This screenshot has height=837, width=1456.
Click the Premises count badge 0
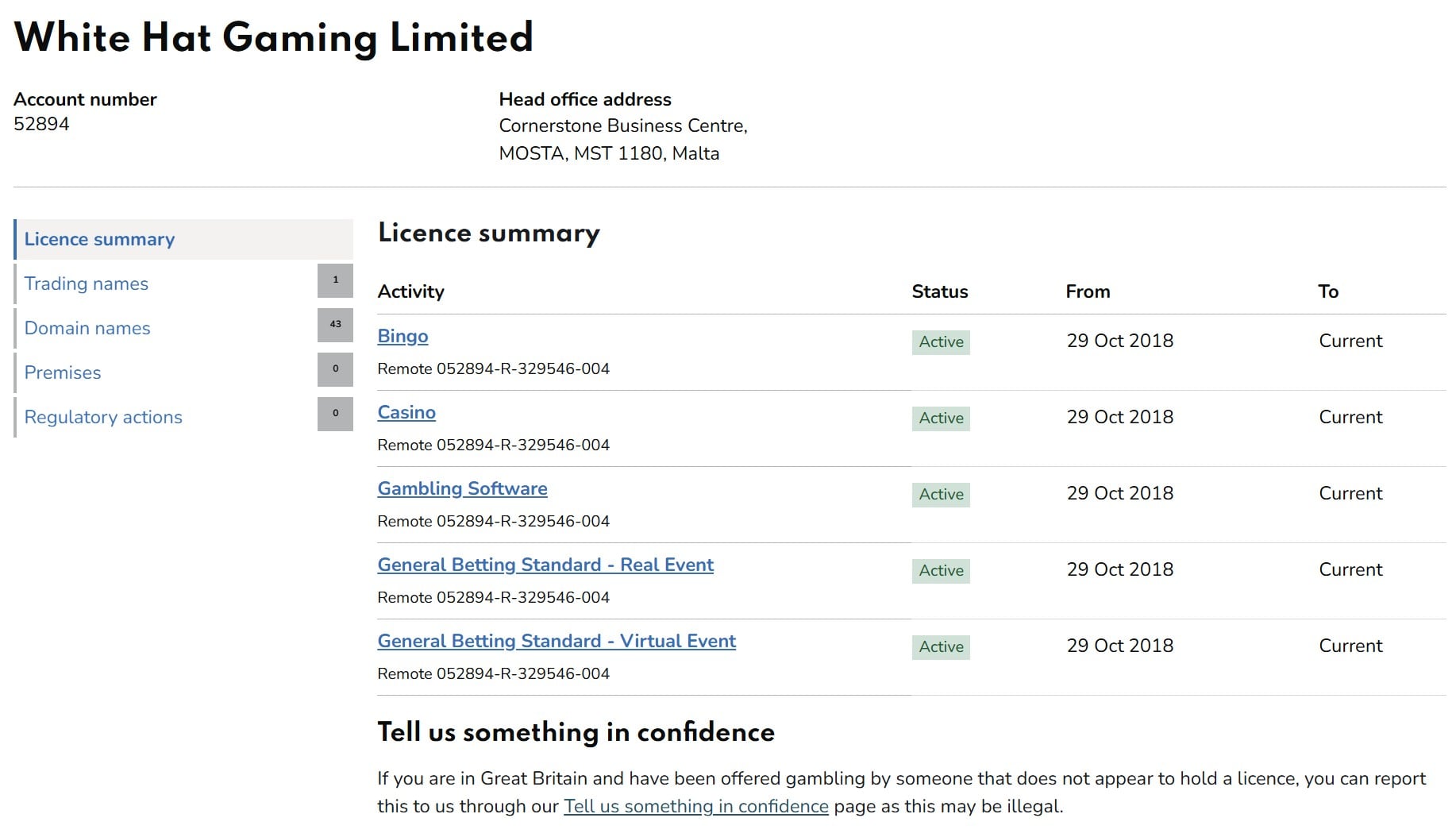coord(335,369)
